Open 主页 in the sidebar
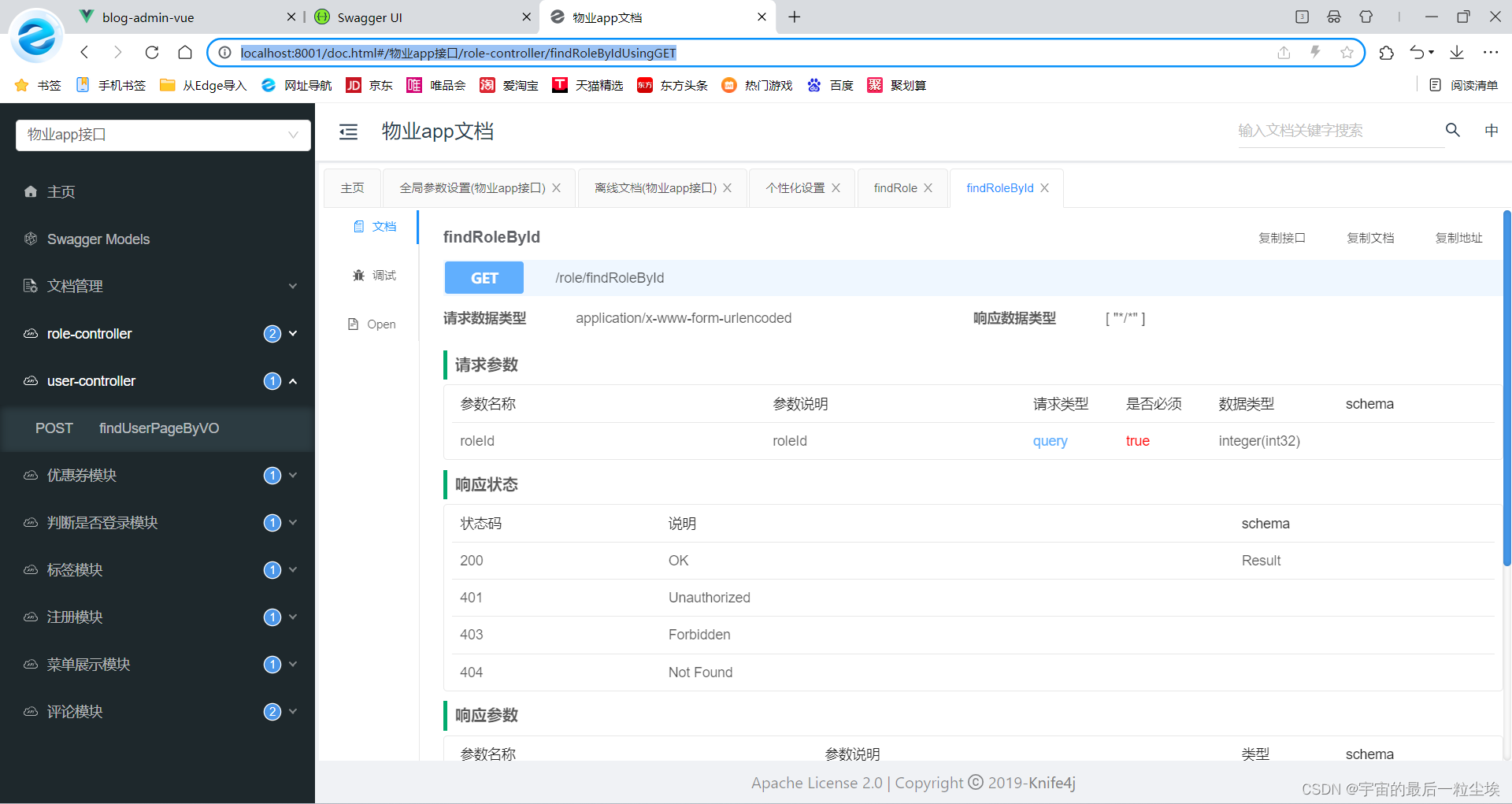 click(157, 191)
